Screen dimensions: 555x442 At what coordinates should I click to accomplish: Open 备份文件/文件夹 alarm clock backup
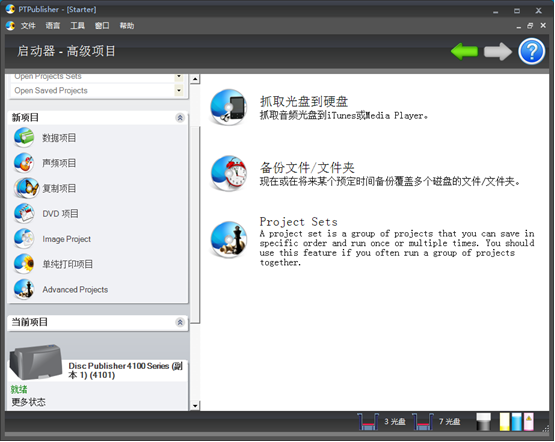pos(228,173)
